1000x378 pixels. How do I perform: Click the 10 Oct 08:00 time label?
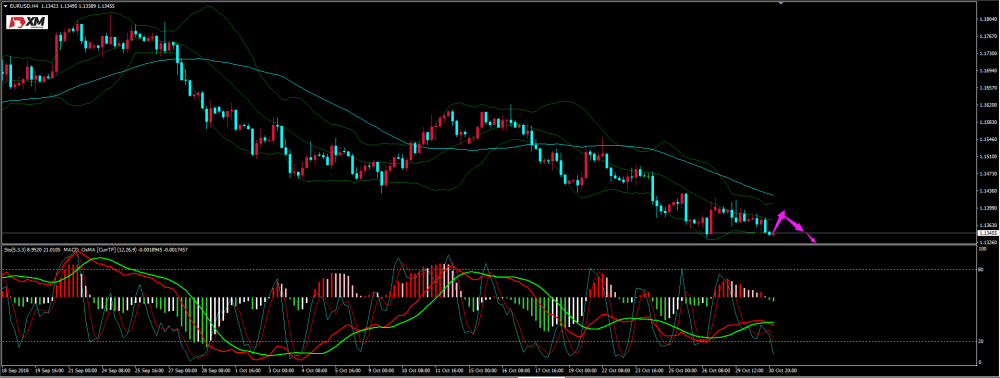(416, 370)
